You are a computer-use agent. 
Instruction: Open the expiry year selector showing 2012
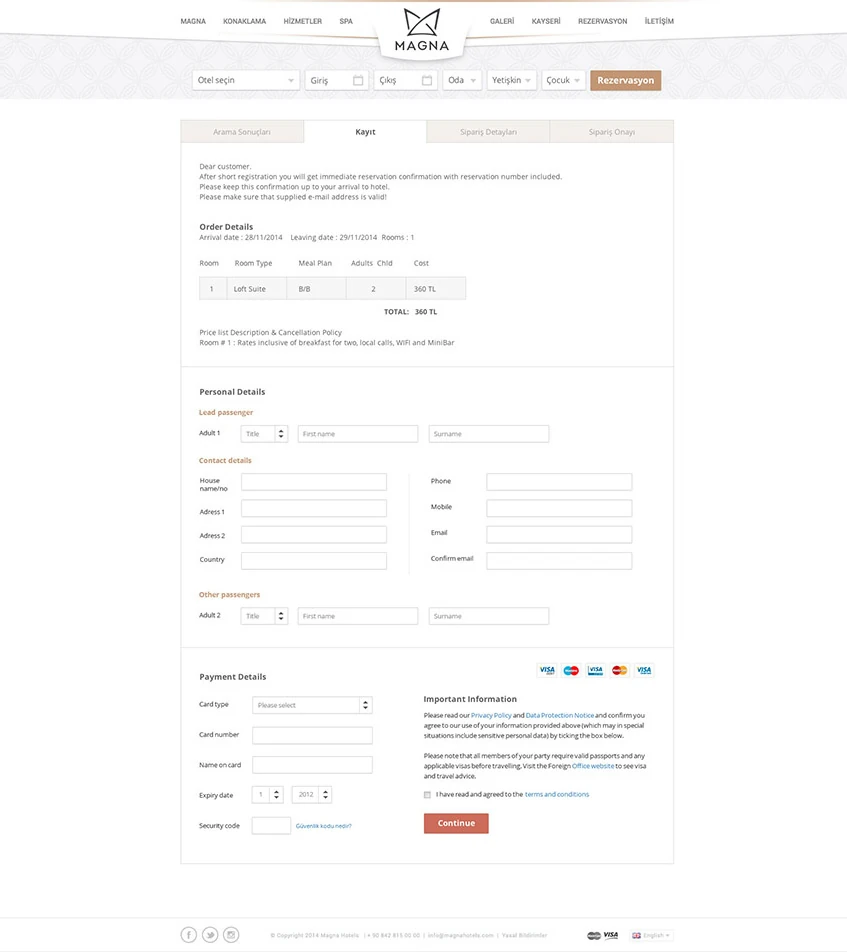pyautogui.click(x=311, y=794)
